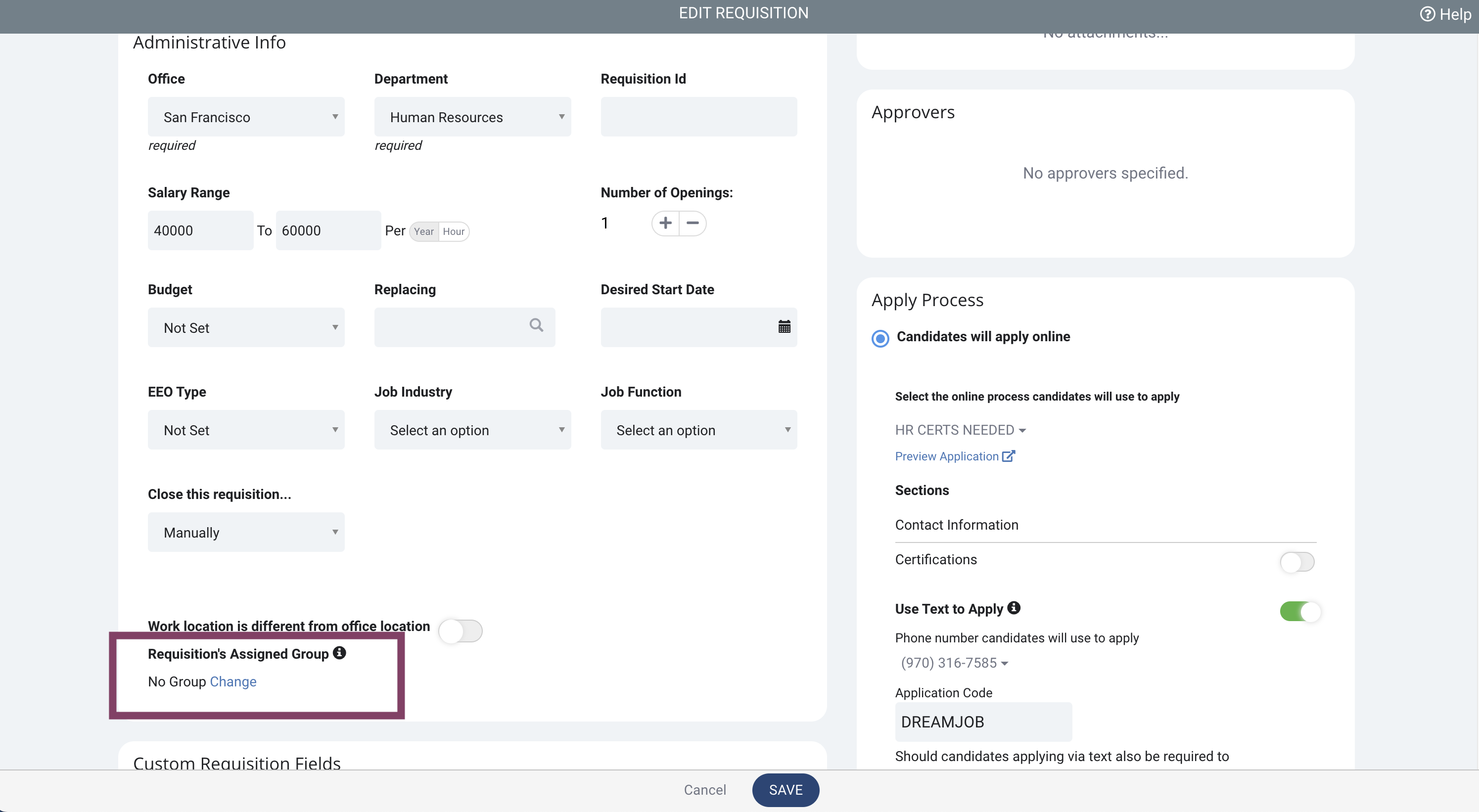
Task: Click the Contact Information section row
Action: click(1105, 525)
